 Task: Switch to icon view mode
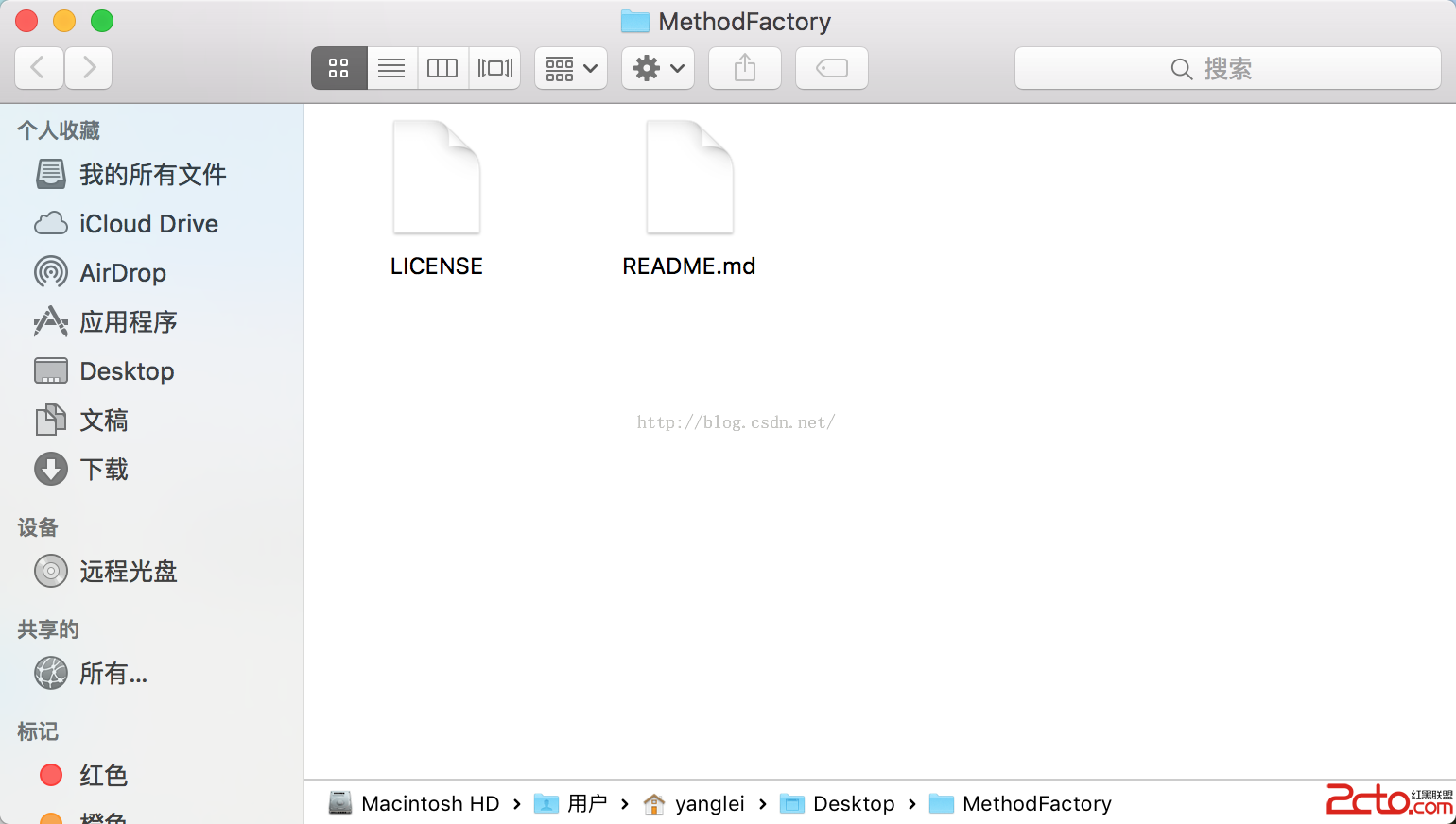click(x=338, y=68)
